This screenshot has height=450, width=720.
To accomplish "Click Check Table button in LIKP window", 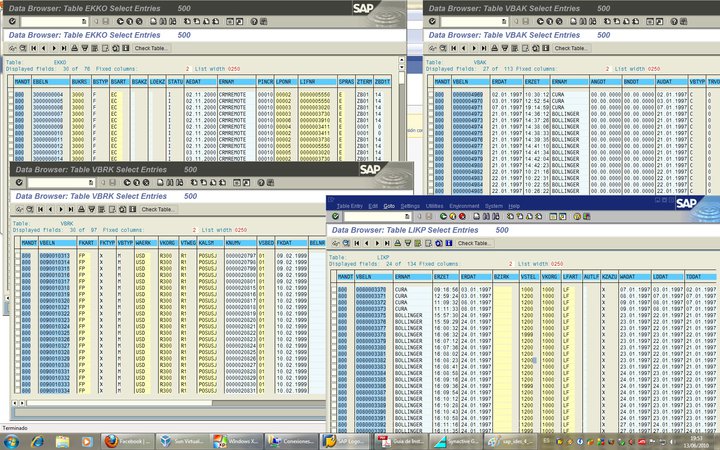I will point(475,243).
